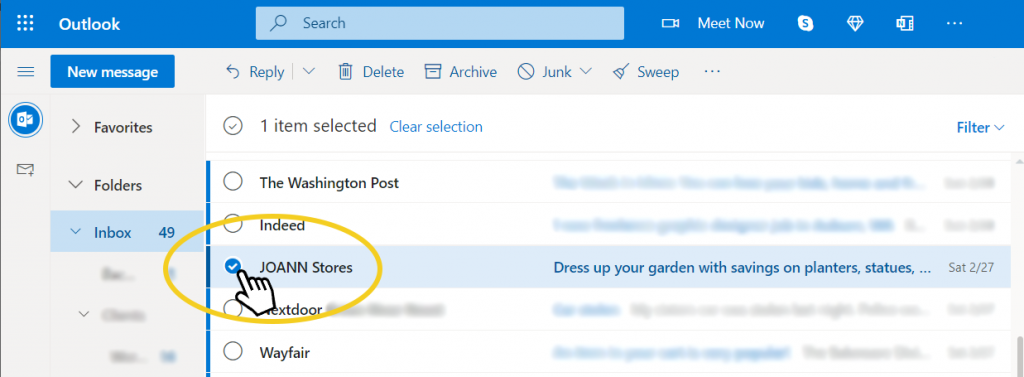Select The Washington Post email checkbox
Screen dimensions: 1024x377
point(232,182)
